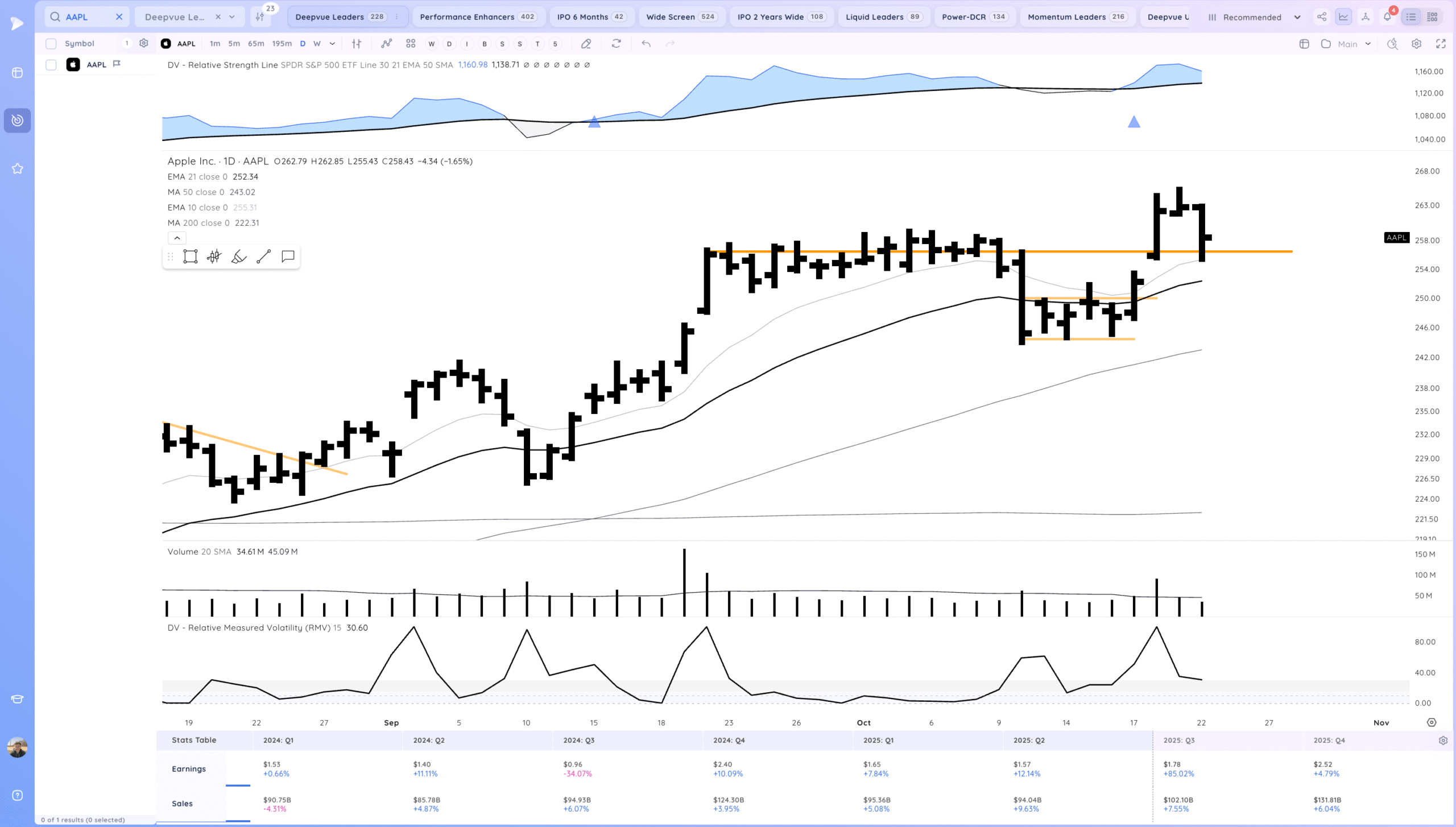Click the share icon in the top bar
The width and height of the screenshot is (1456, 827).
click(1322, 17)
